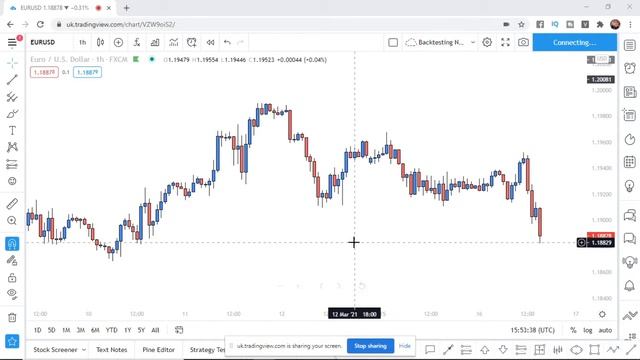Screen dimensions: 640x360
Task: Select the YTD date range
Action: pyautogui.click(x=111, y=330)
